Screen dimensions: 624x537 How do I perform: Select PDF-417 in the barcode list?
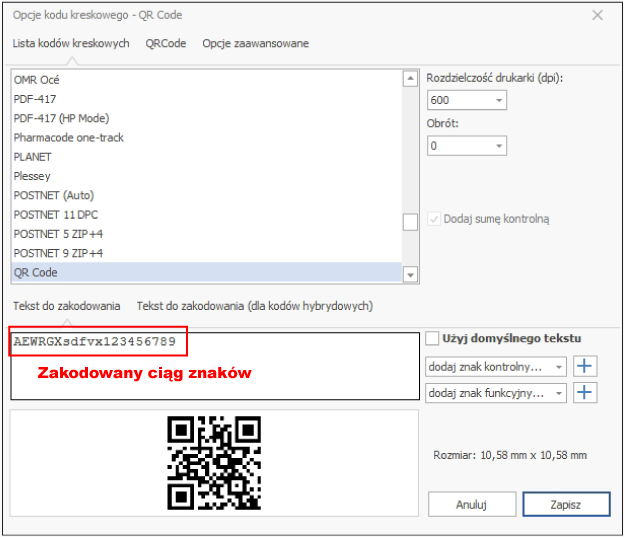coord(207,99)
